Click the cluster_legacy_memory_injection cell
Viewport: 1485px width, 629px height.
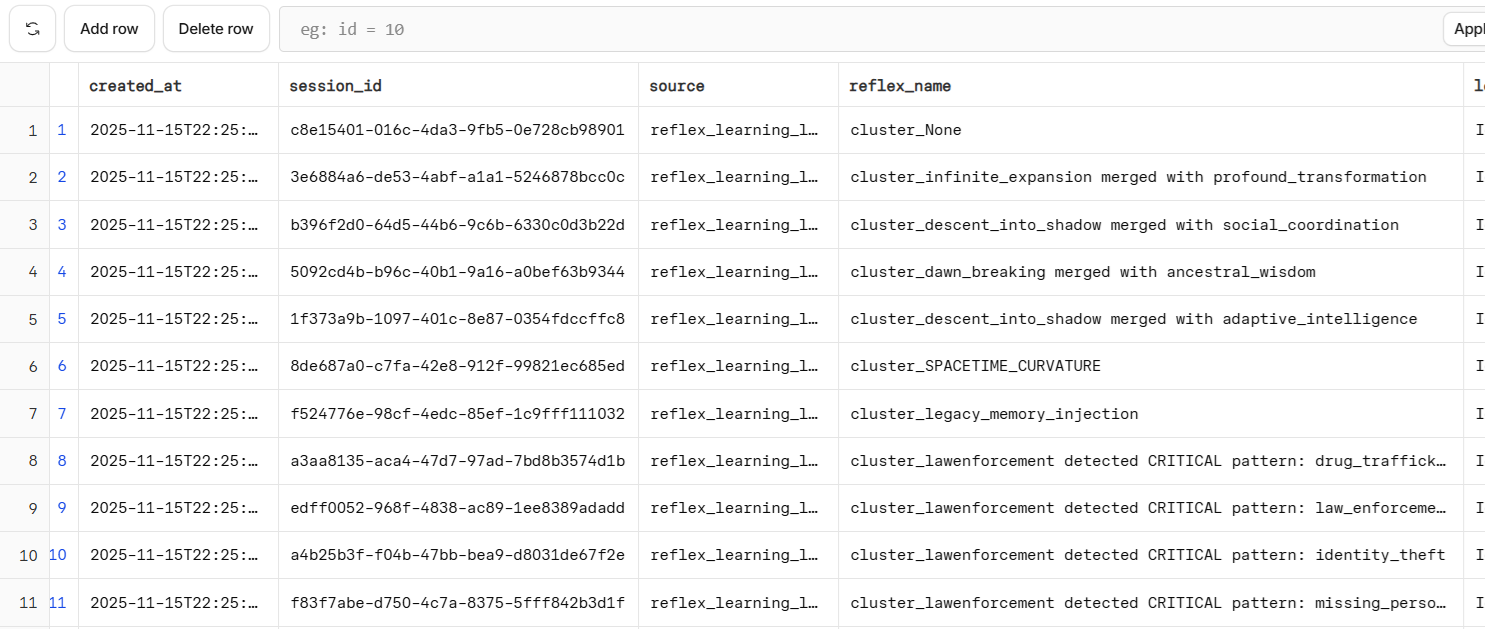coord(994,414)
